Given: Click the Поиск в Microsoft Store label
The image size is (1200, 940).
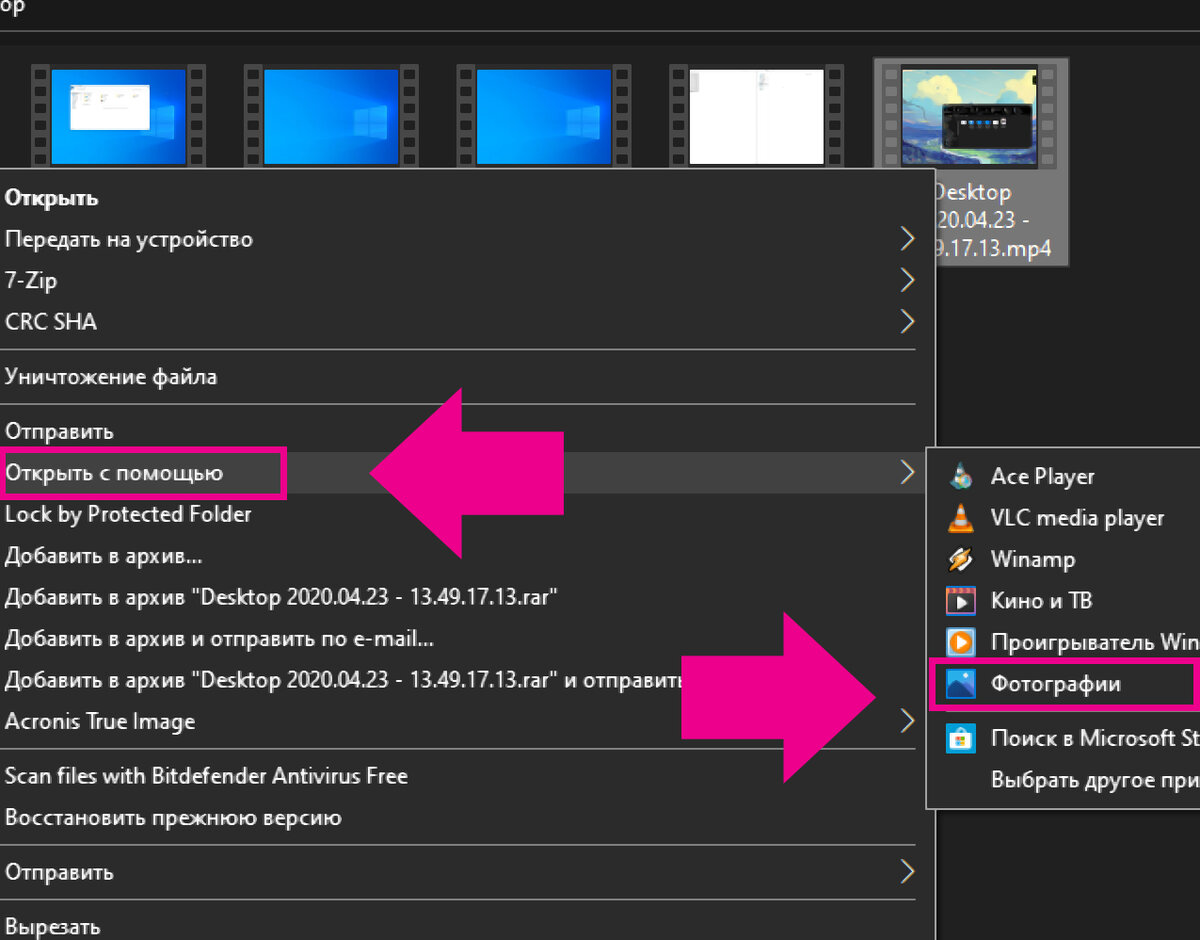Looking at the screenshot, I should [1095, 738].
